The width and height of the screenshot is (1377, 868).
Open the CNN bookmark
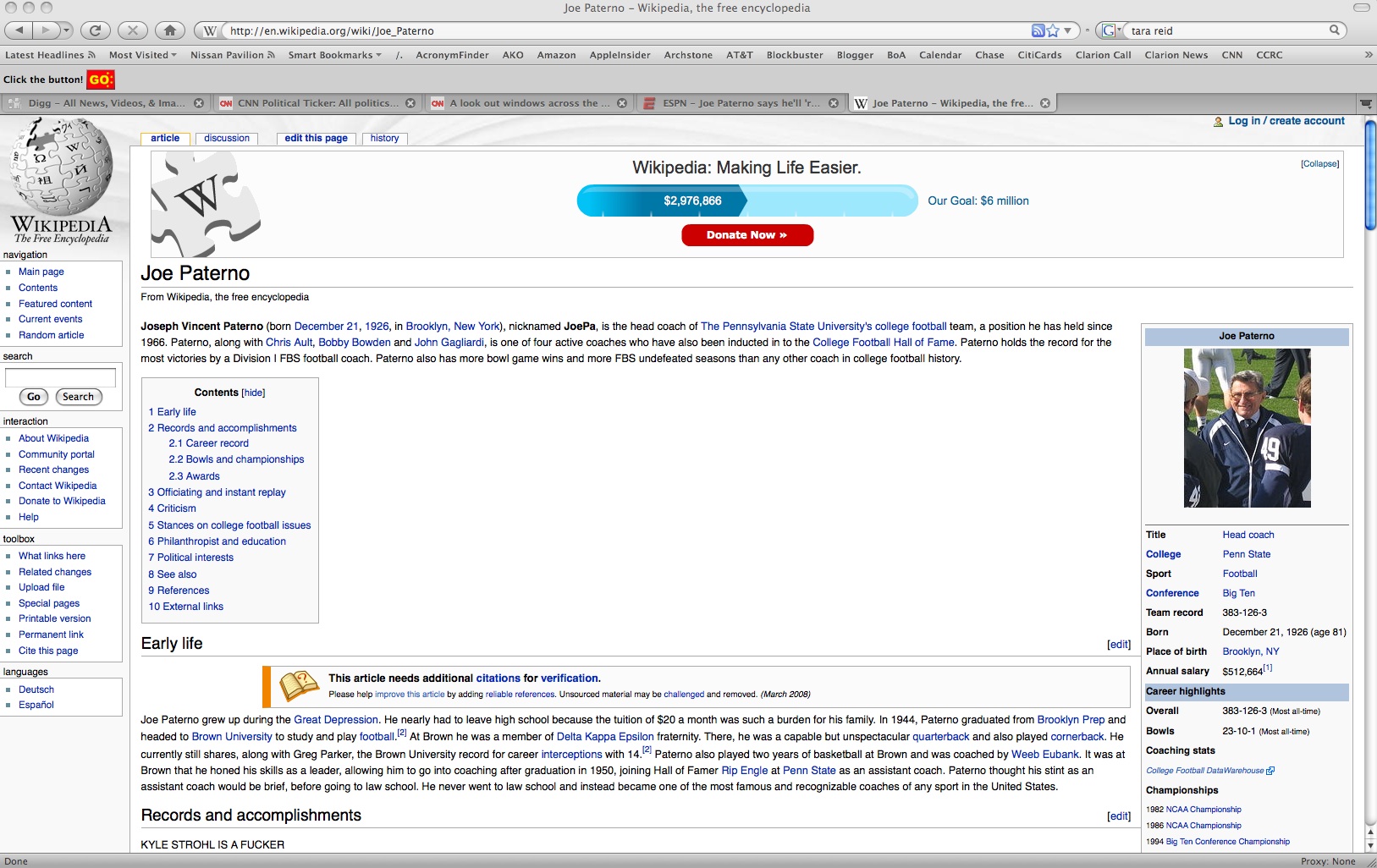pos(1231,55)
